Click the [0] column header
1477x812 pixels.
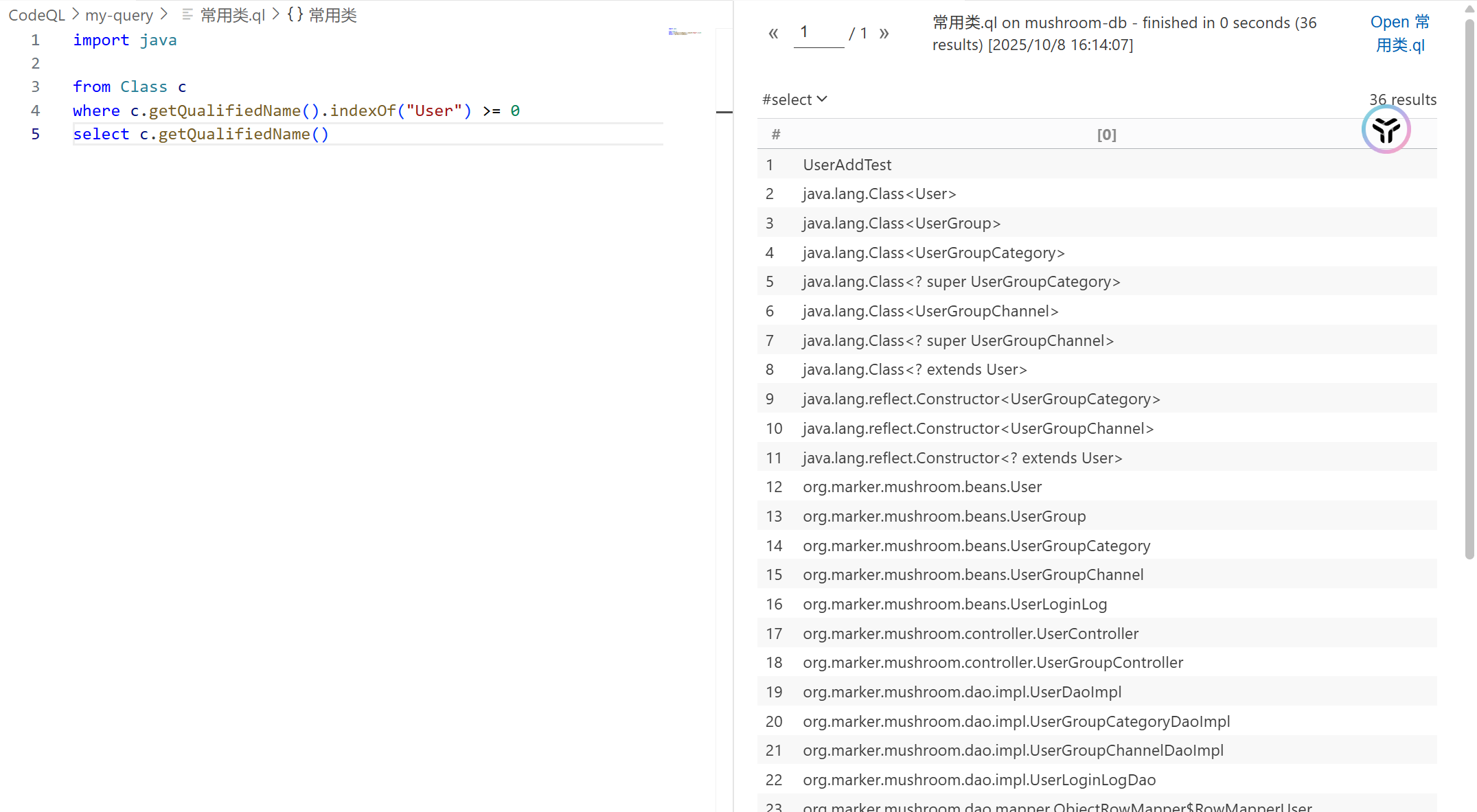(1106, 135)
